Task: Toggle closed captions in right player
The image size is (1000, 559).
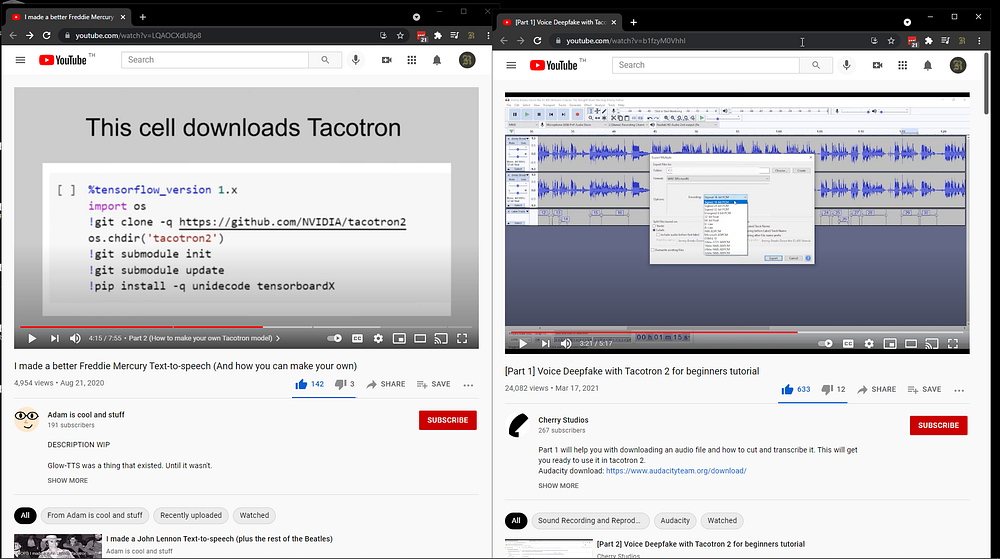Action: pos(848,344)
